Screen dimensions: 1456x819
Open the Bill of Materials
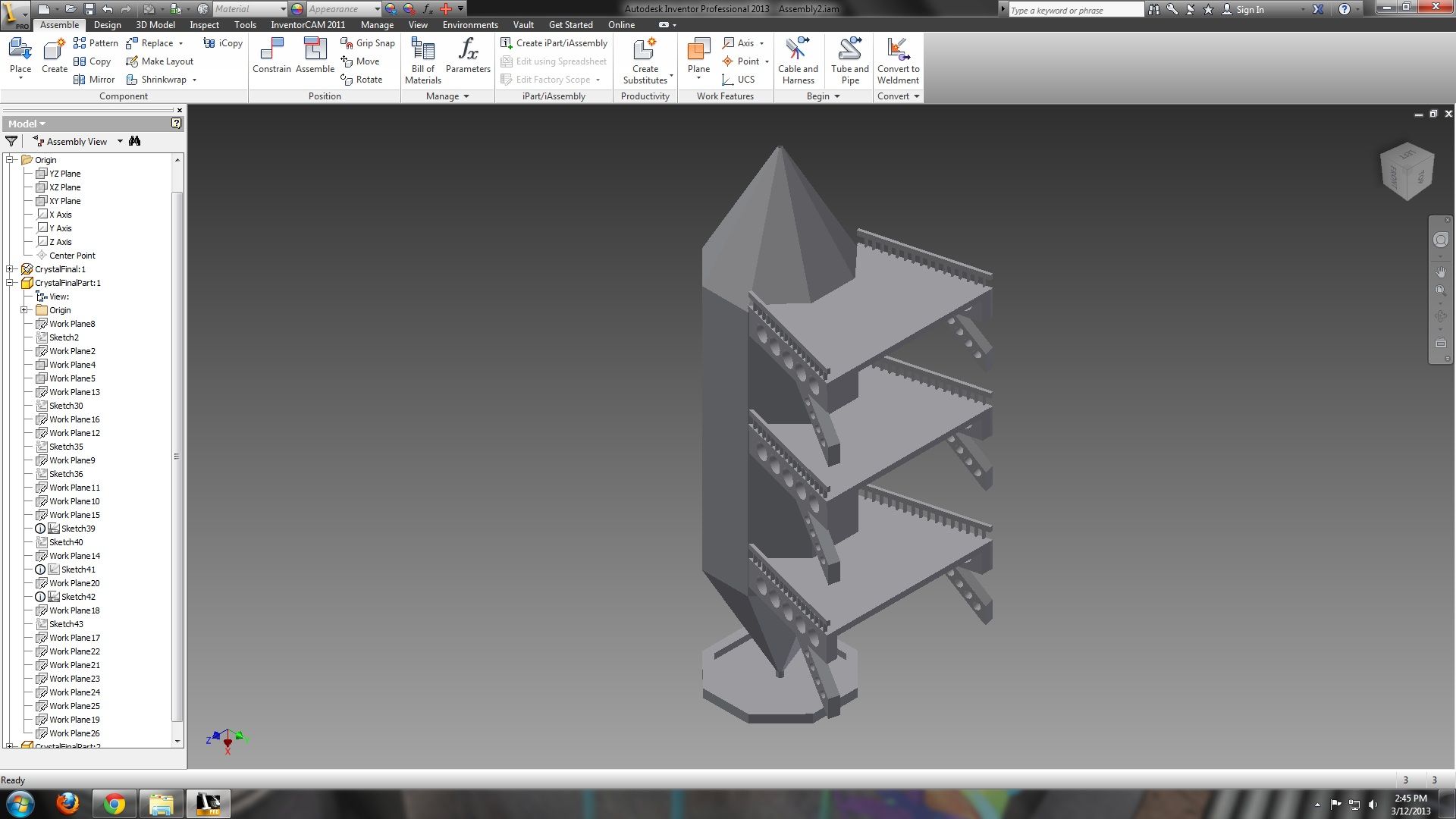[x=422, y=57]
